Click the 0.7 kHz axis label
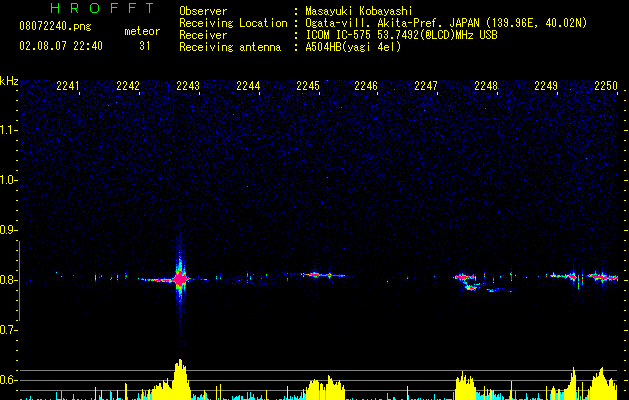The width and height of the screenshot is (629, 400). [8, 330]
